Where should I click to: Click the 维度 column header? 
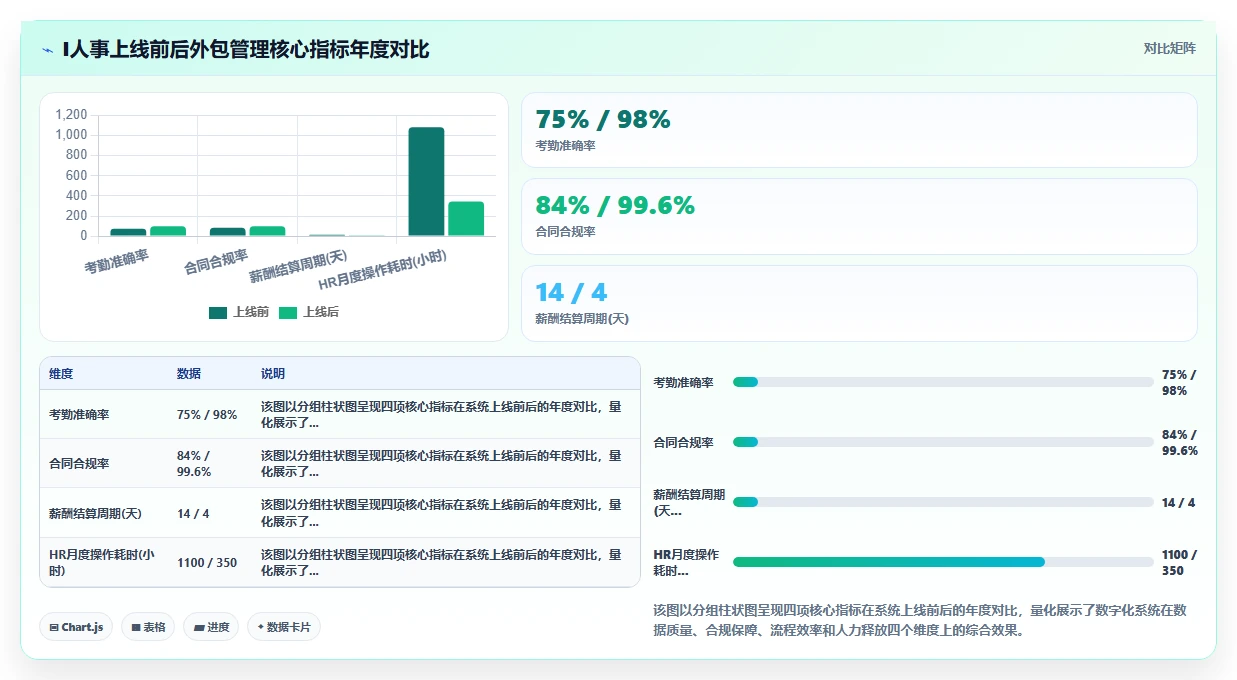(61, 373)
